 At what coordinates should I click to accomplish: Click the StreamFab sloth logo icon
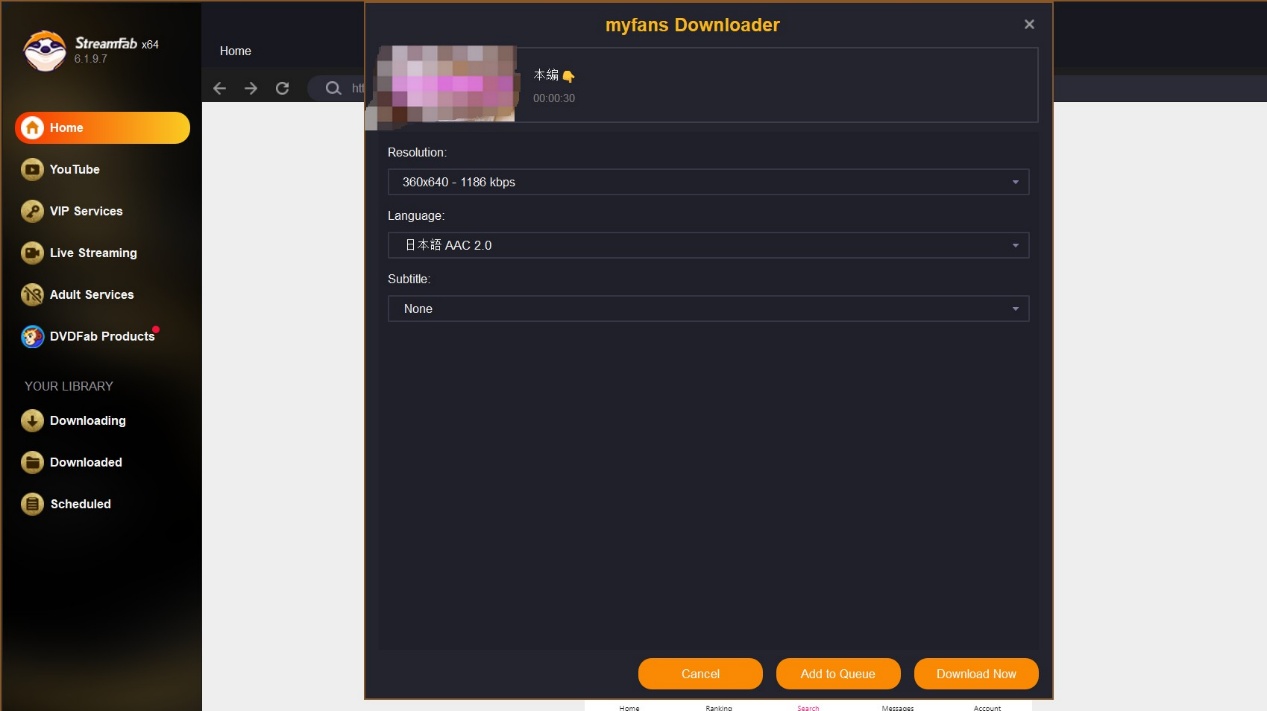click(44, 50)
